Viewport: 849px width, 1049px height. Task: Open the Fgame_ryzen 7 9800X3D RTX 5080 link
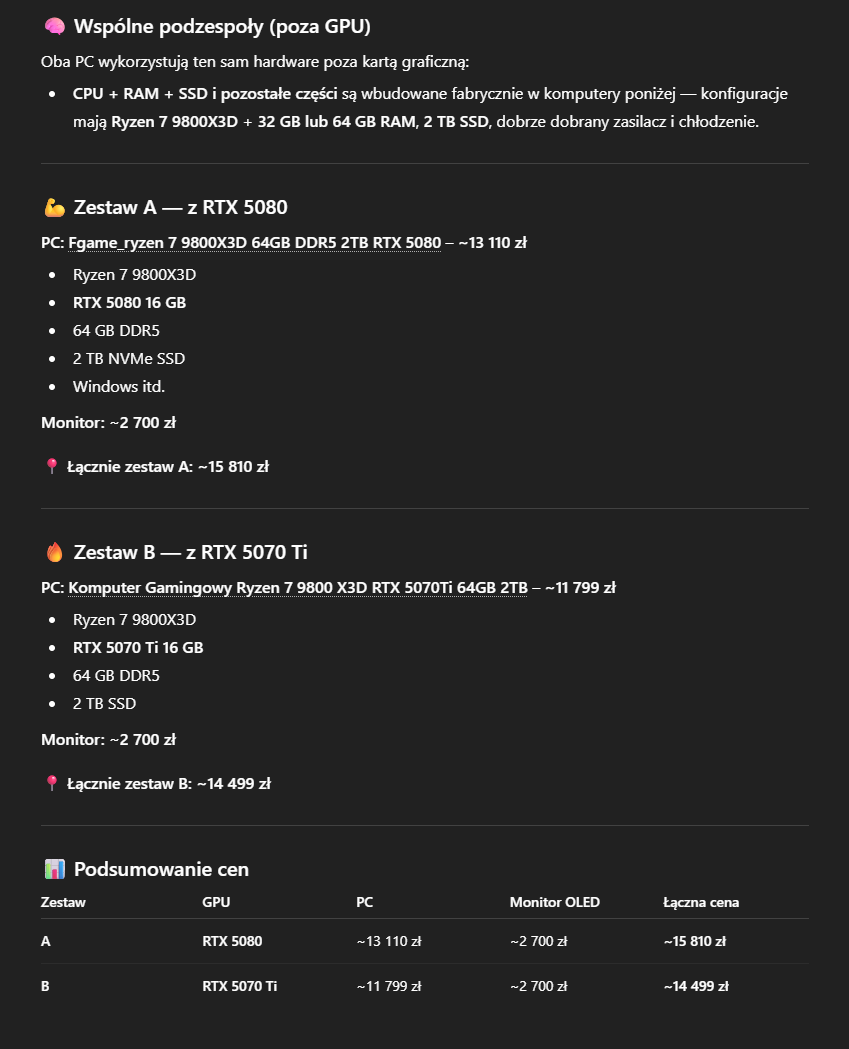tap(254, 242)
